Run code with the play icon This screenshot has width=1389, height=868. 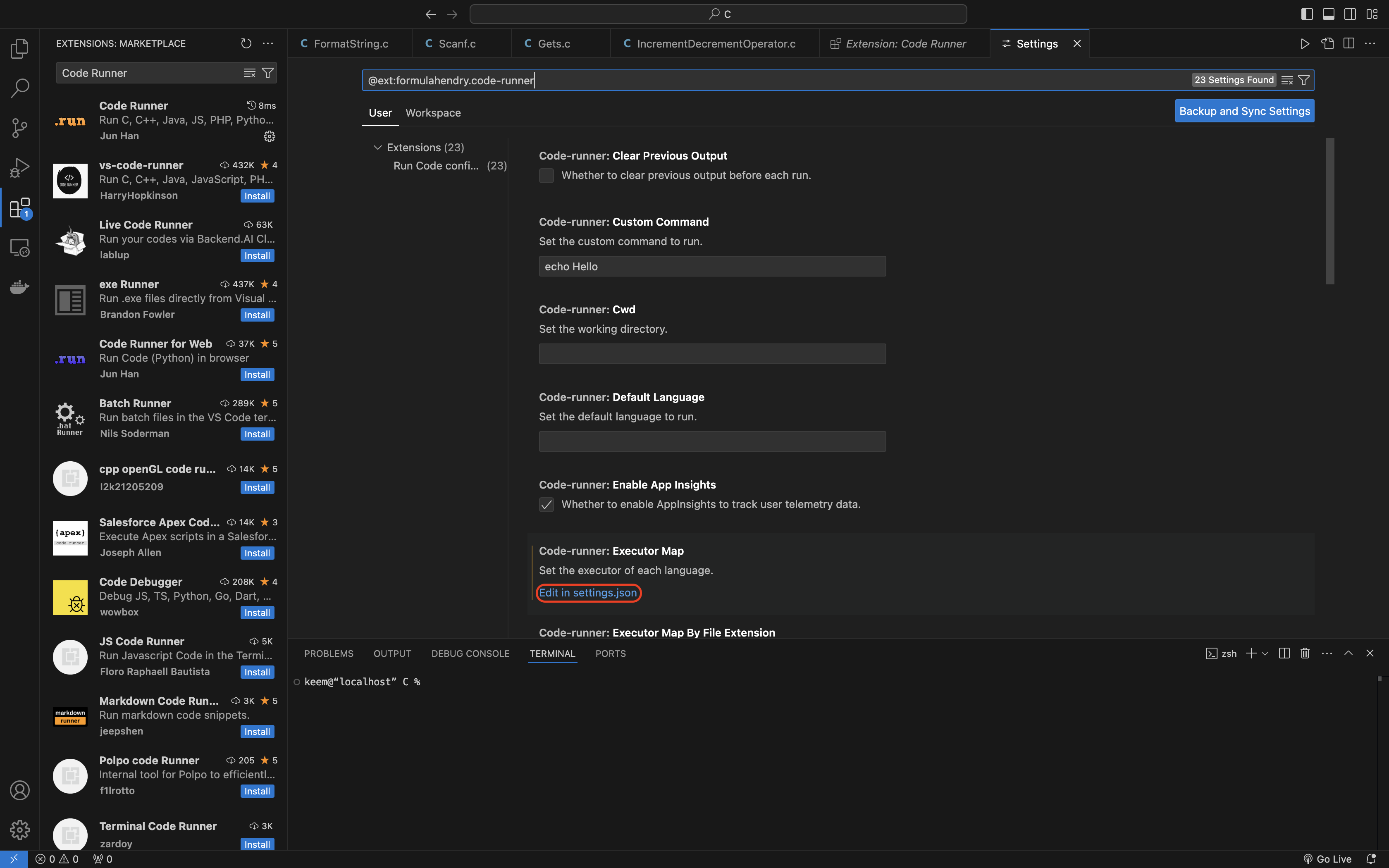point(1305,44)
